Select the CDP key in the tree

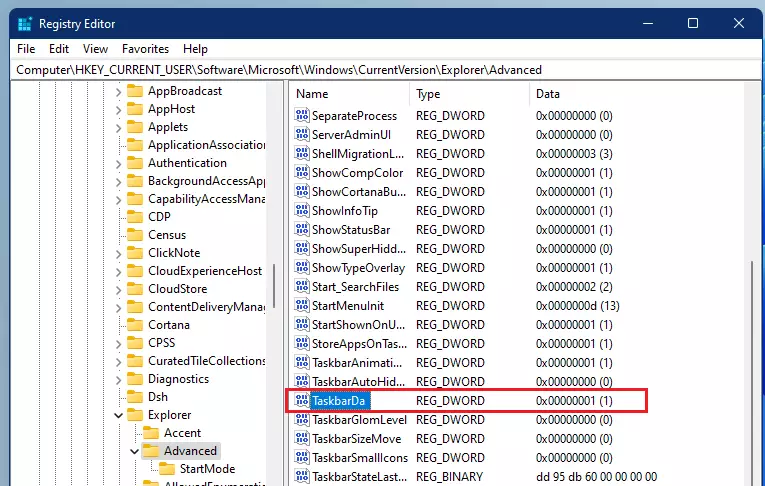click(x=159, y=217)
